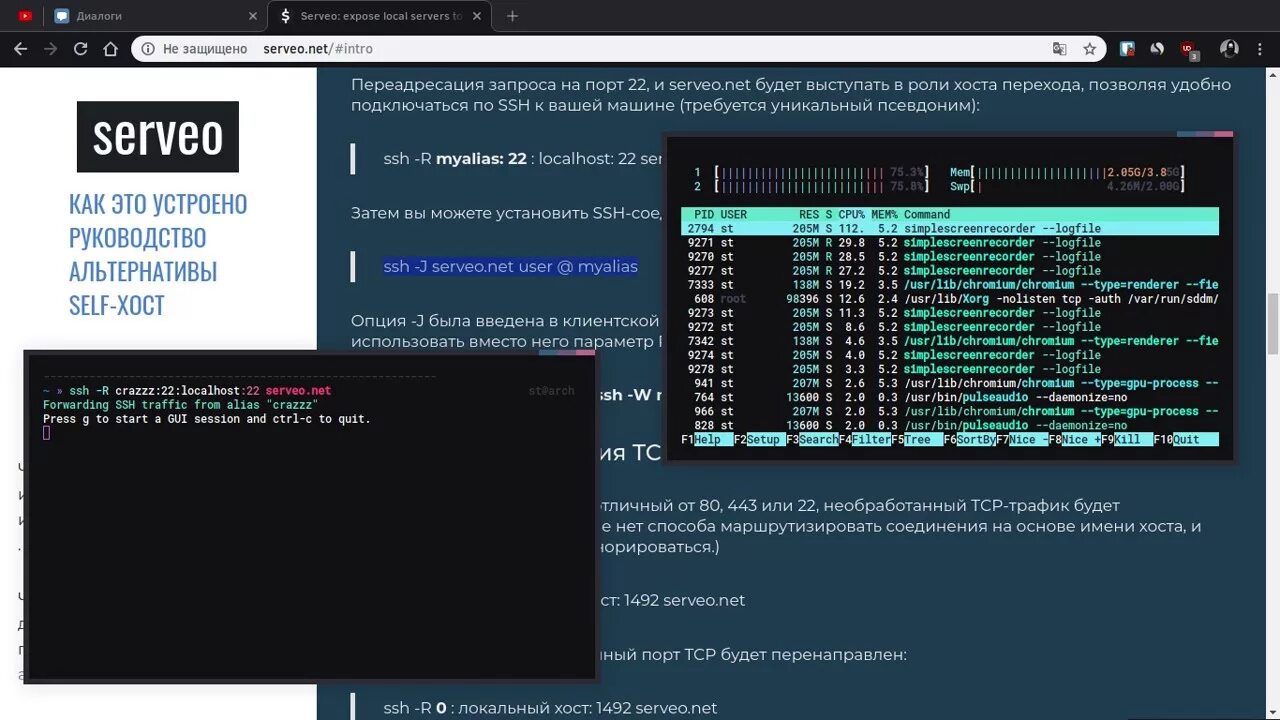Open the browser home page
Image resolution: width=1280 pixels, height=720 pixels.
coord(111,48)
